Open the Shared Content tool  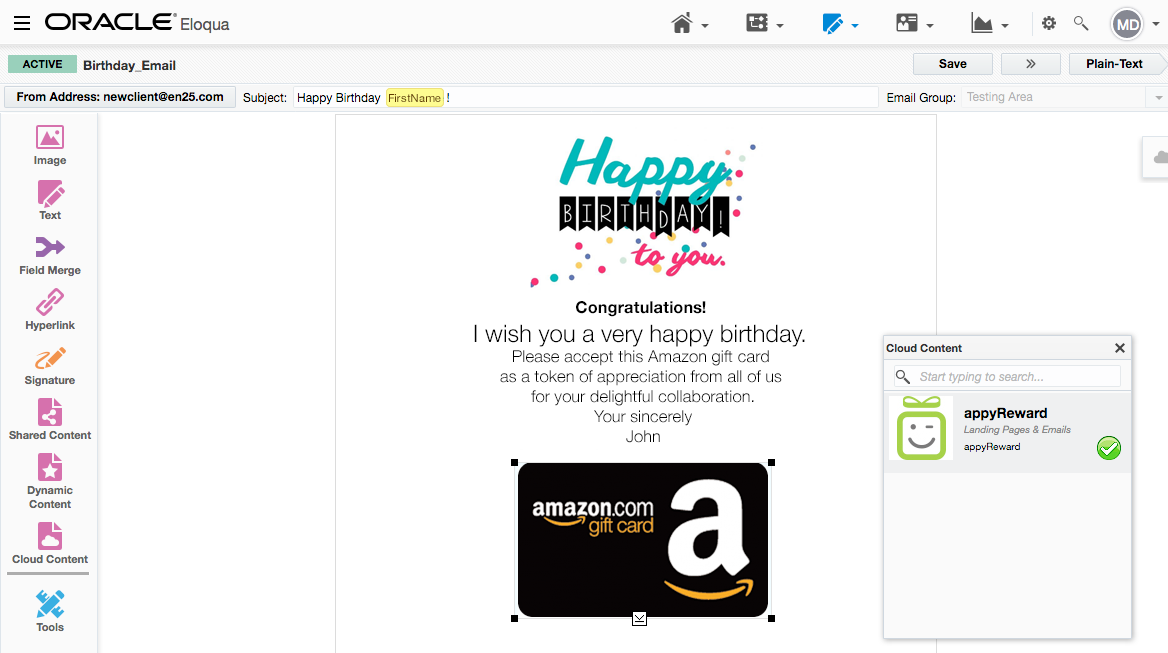coord(50,420)
